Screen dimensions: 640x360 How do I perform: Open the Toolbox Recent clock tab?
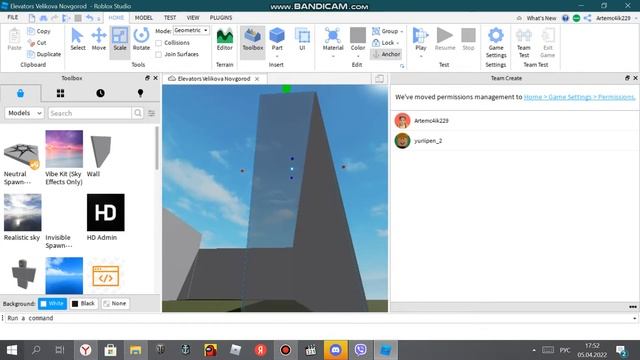pos(100,93)
